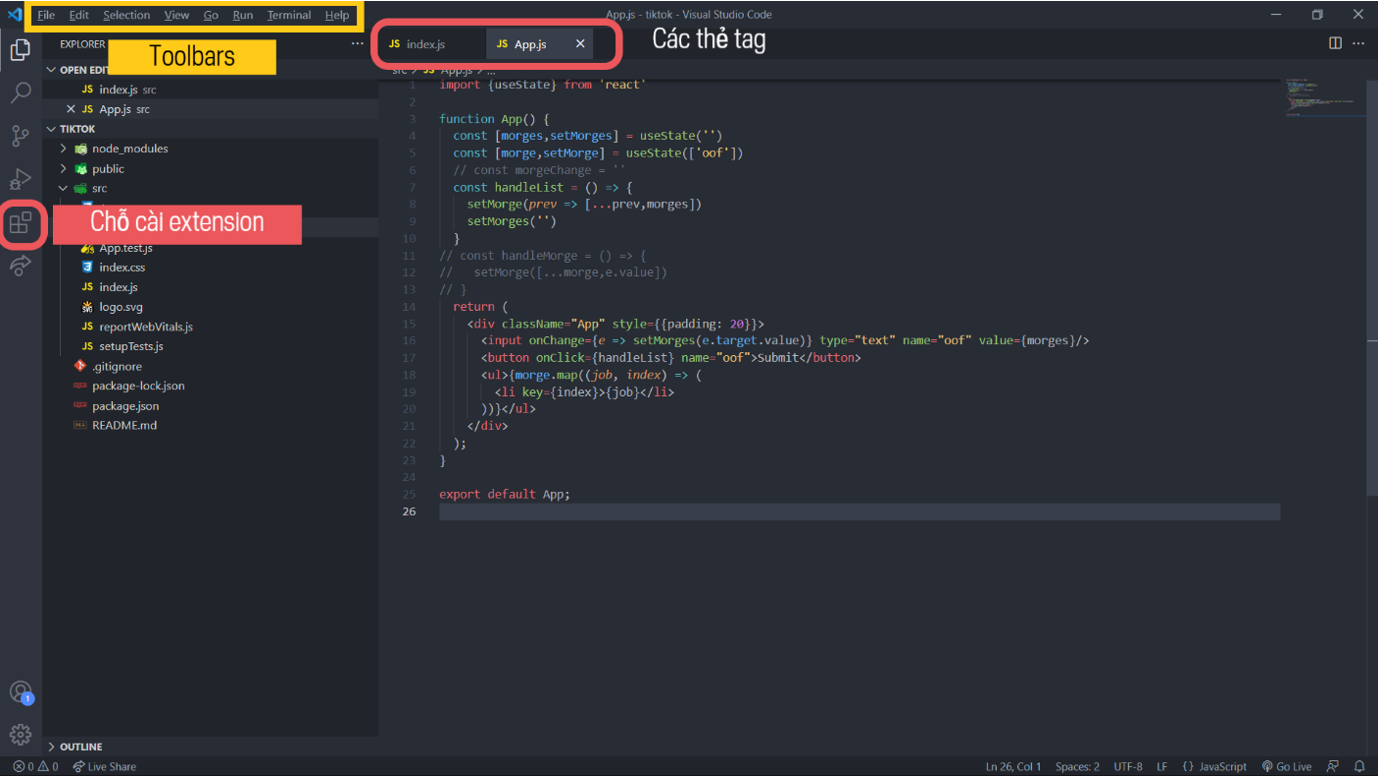Click the feedback icon in the status bar
The height and width of the screenshot is (776, 1378).
pos(1333,767)
